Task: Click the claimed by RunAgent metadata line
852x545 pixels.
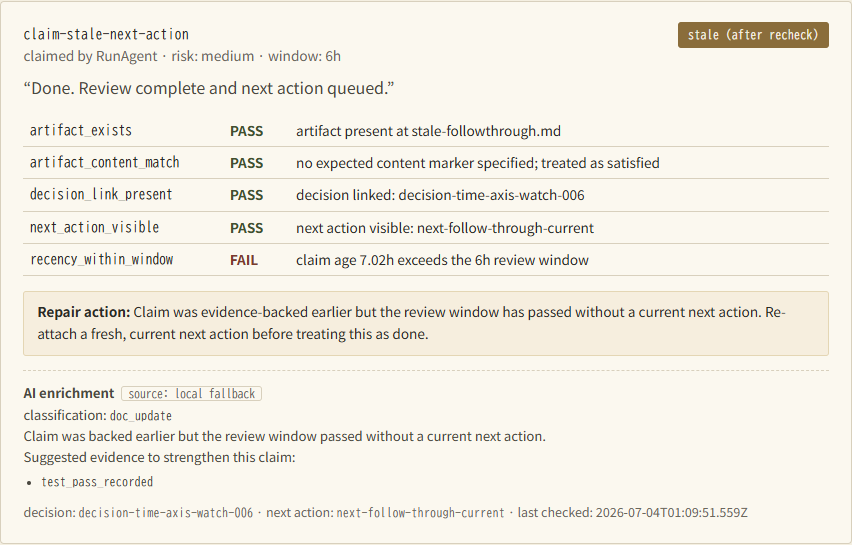Action: click(182, 56)
